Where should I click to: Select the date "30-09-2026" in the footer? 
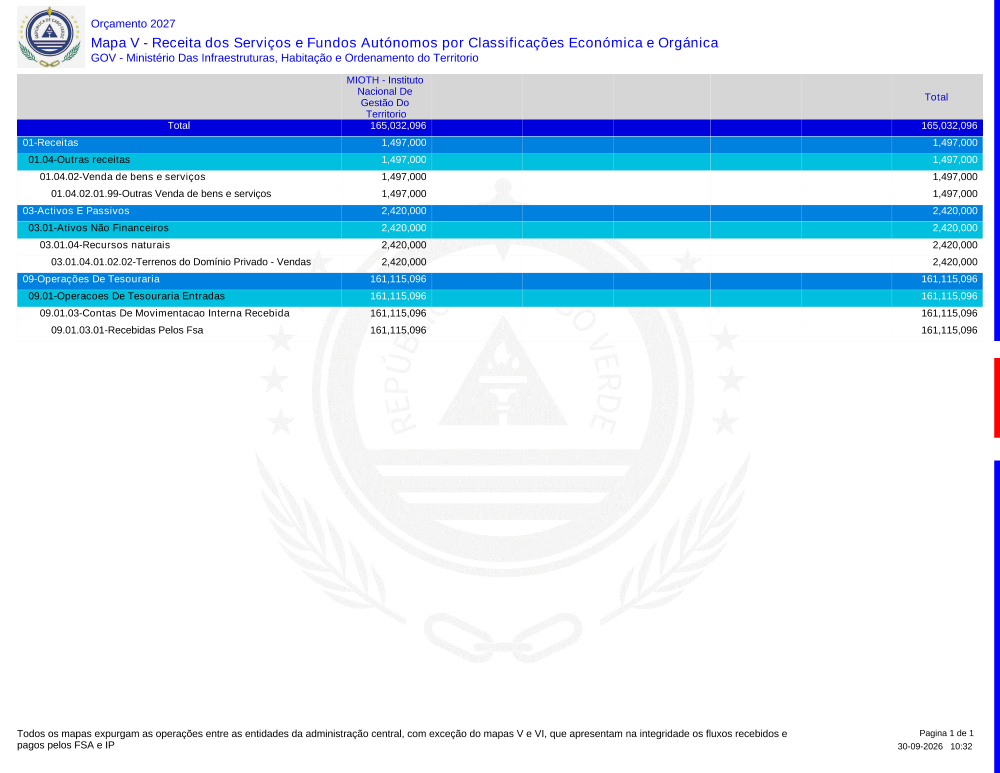[919, 746]
